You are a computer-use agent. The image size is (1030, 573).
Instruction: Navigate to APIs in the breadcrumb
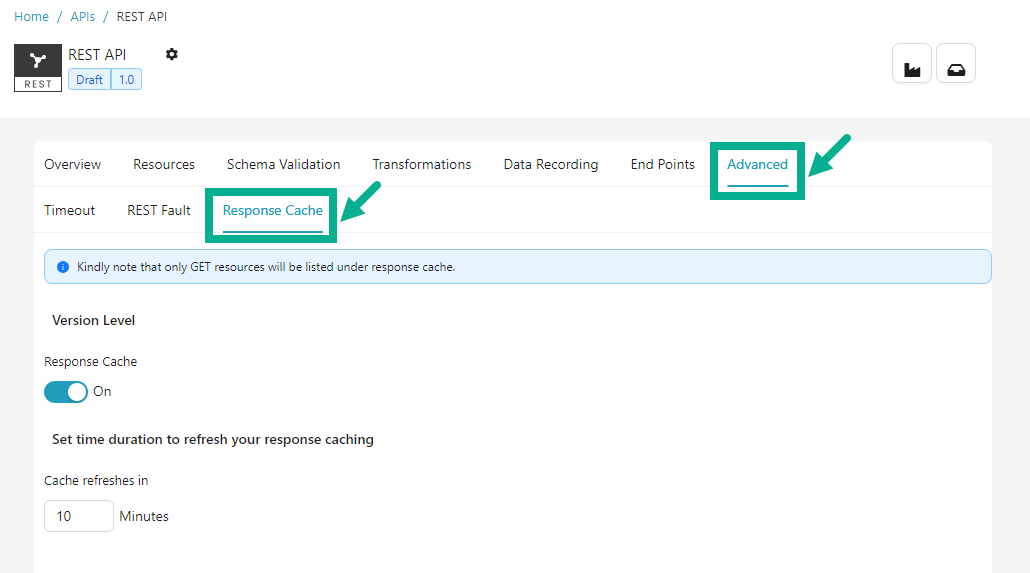tap(83, 17)
